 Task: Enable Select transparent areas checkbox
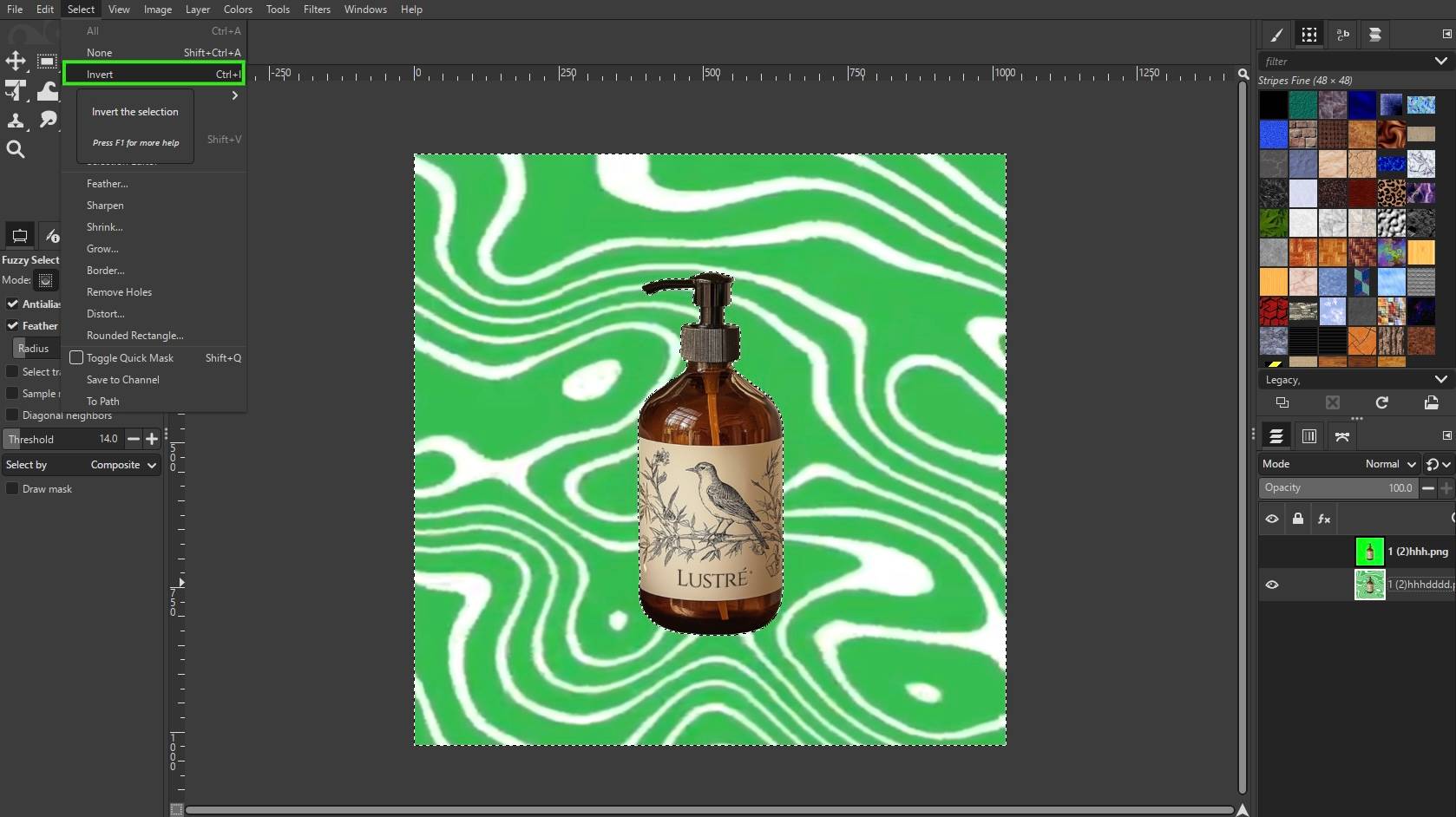[13, 371]
